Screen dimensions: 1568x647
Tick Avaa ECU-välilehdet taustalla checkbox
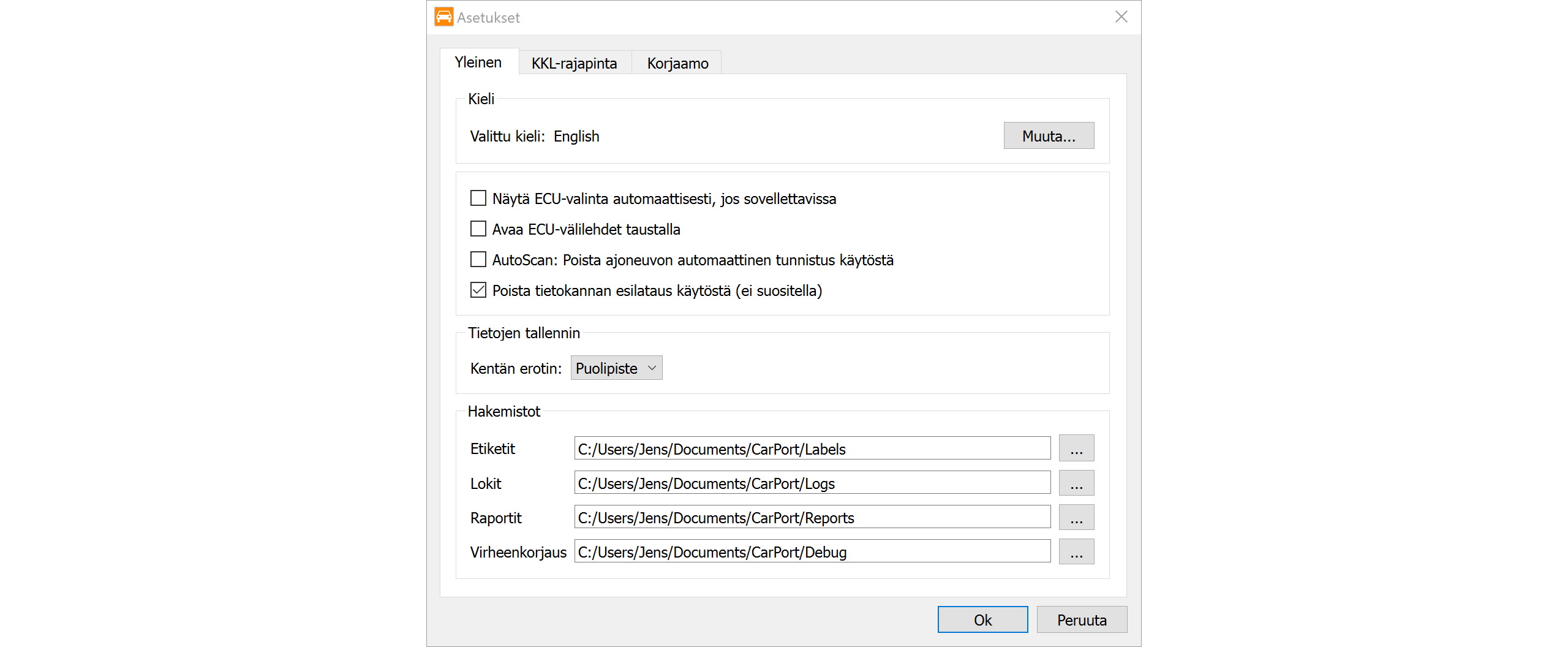(478, 229)
